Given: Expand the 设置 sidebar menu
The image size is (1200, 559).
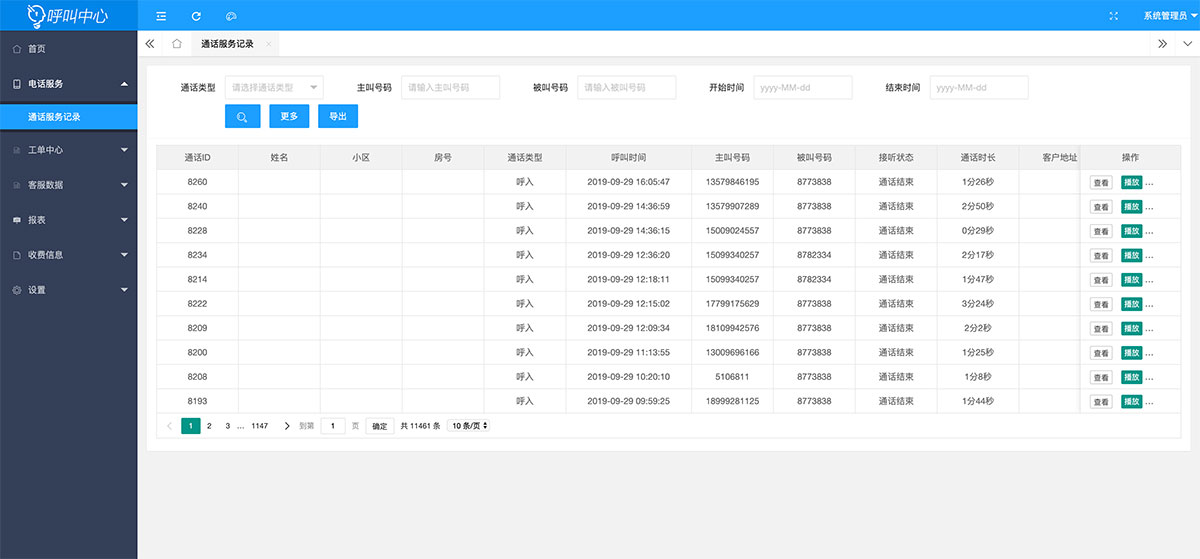Looking at the screenshot, I should pyautogui.click(x=68, y=290).
